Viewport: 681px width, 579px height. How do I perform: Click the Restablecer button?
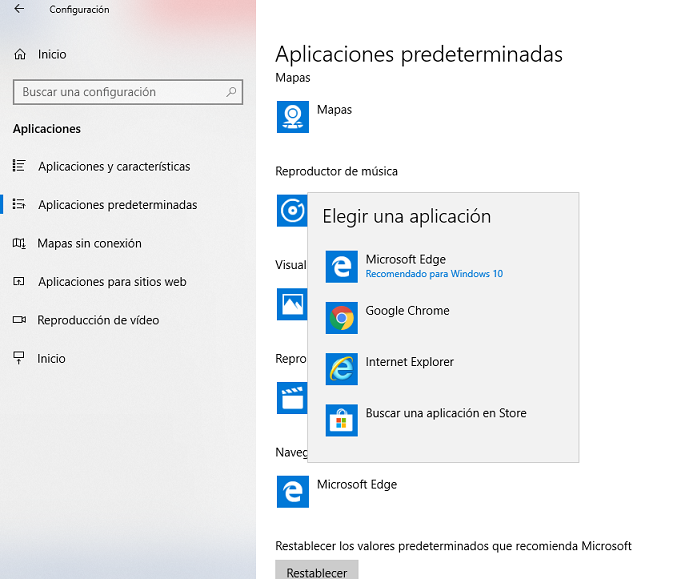(x=317, y=571)
